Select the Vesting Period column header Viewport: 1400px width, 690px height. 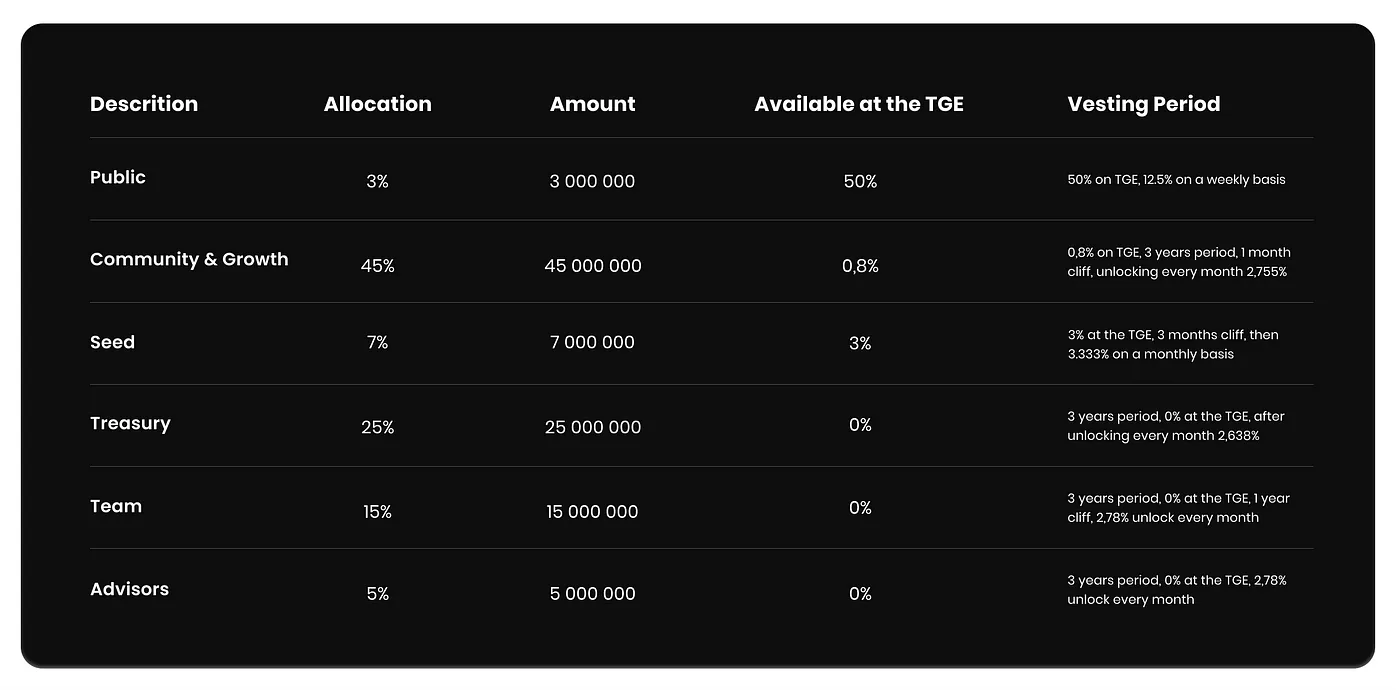click(x=1143, y=104)
